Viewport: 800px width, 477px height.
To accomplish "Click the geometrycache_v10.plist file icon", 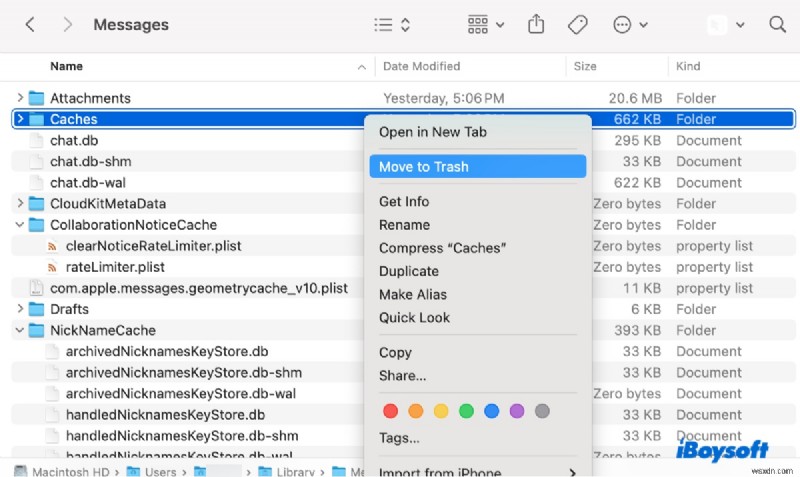I will (36, 288).
